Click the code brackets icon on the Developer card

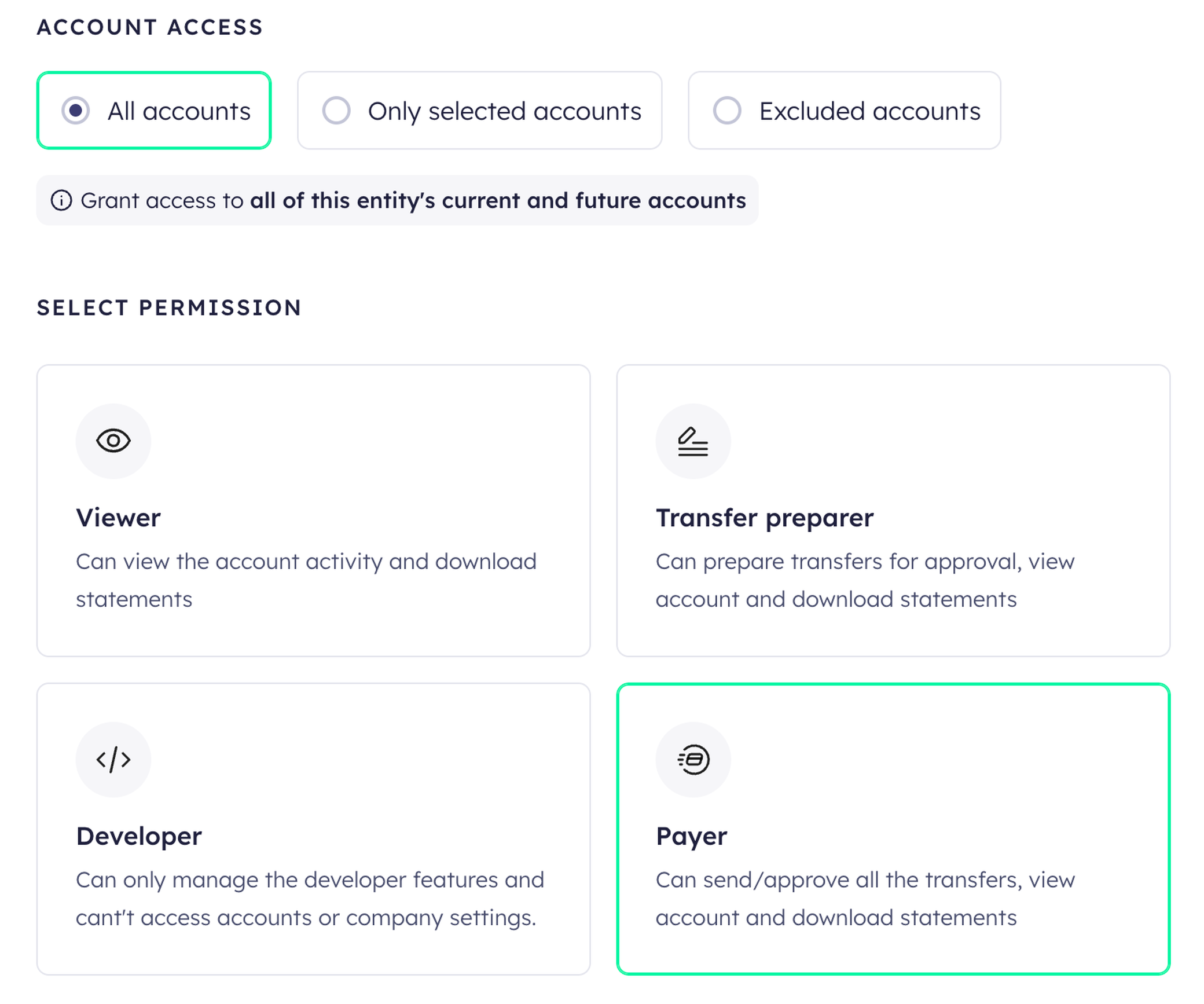tap(113, 760)
